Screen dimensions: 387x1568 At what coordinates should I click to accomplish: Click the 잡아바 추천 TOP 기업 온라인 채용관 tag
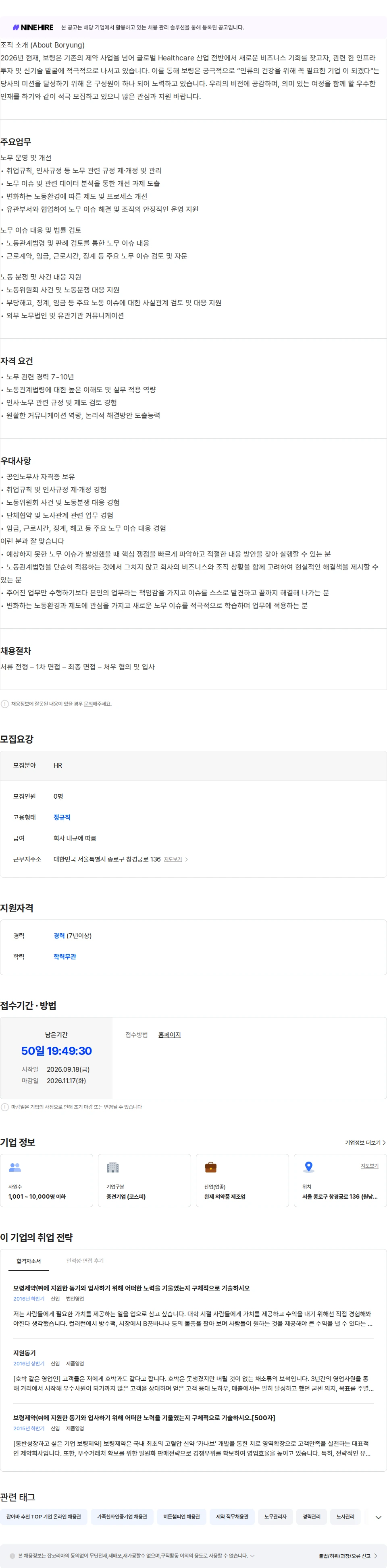pyautogui.click(x=44, y=1516)
